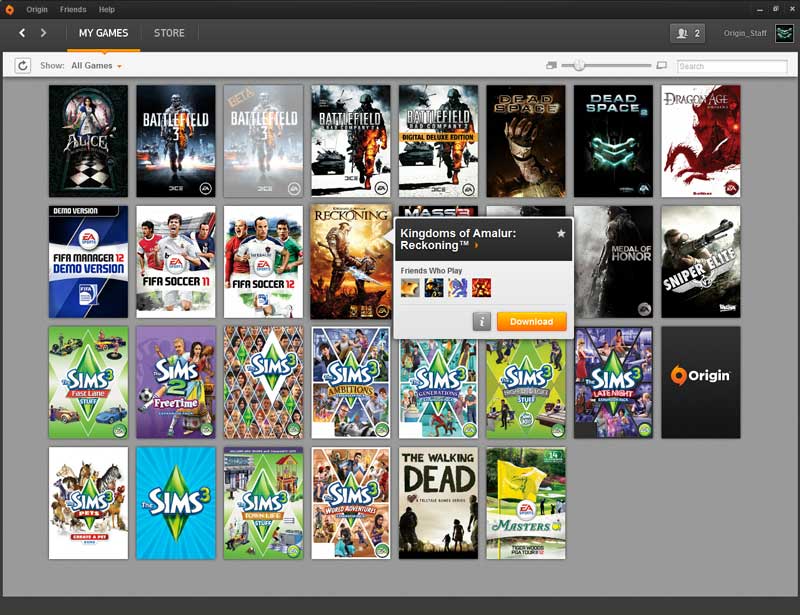Select the Dragon Age Origins tile
800x615 pixels.
pos(701,141)
